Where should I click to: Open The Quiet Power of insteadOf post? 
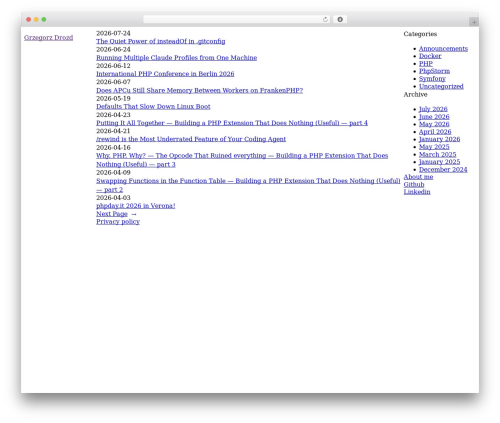pos(161,41)
